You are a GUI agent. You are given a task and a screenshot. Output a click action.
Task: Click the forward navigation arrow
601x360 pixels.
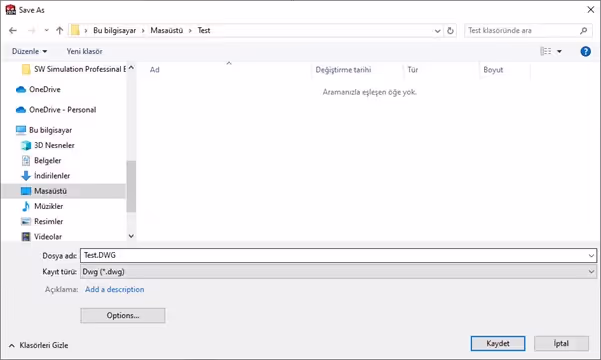click(32, 30)
